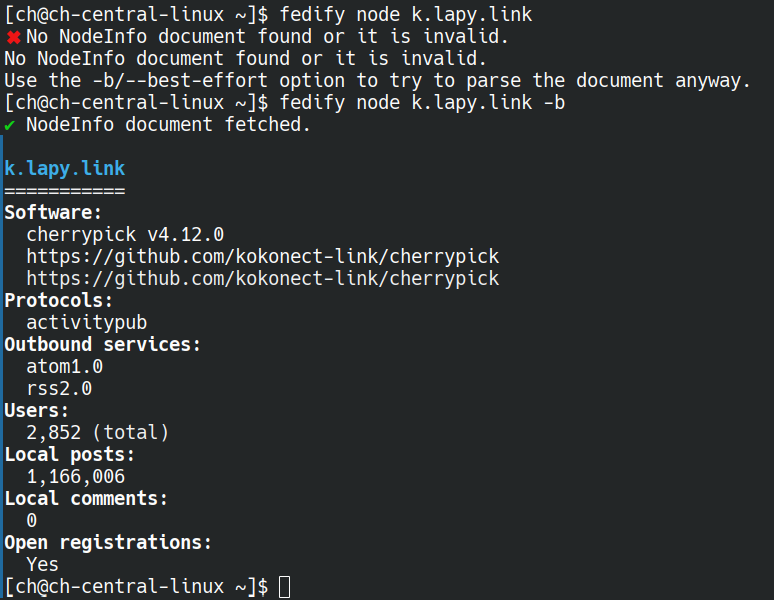Viewport: 774px width, 600px height.
Task: Click the 1,166,006 local posts value
Action: pyautogui.click(x=76, y=477)
